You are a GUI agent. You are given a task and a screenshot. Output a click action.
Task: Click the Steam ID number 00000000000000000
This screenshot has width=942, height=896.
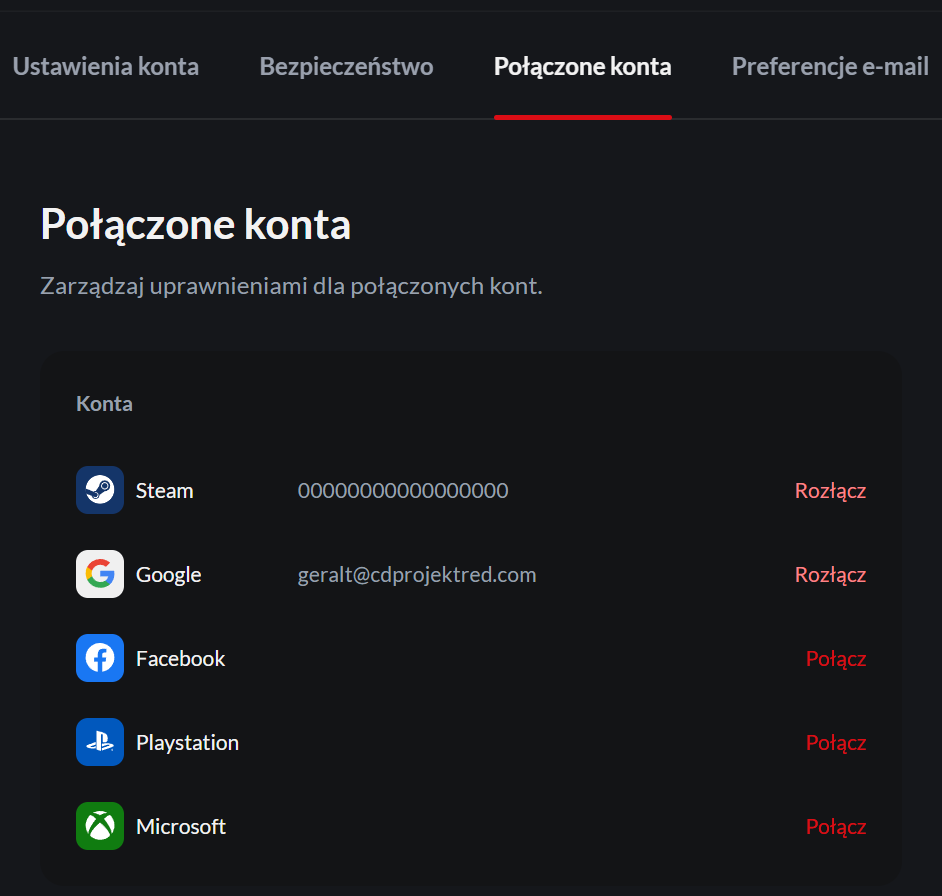tap(403, 490)
